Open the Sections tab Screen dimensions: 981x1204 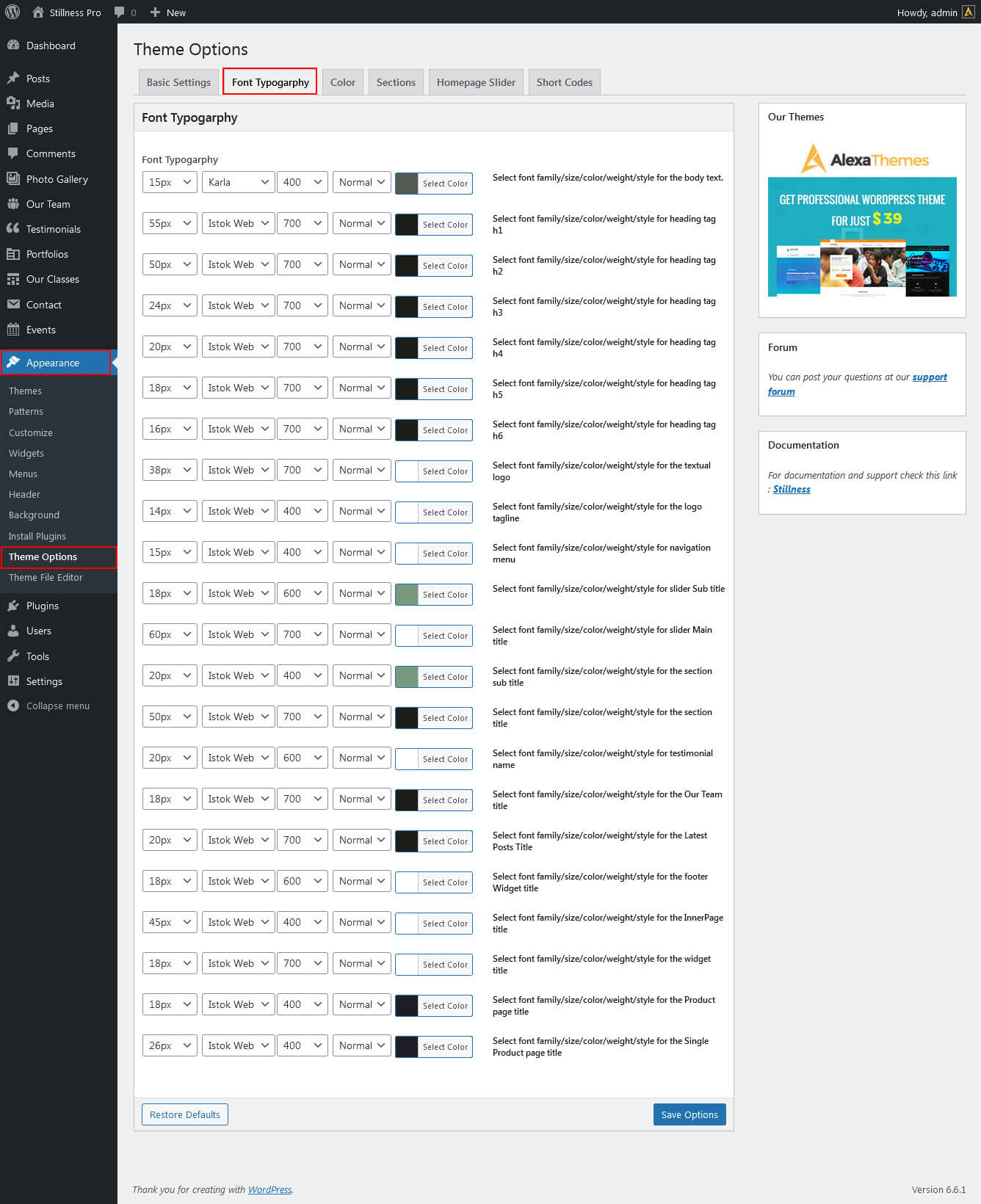pos(396,82)
